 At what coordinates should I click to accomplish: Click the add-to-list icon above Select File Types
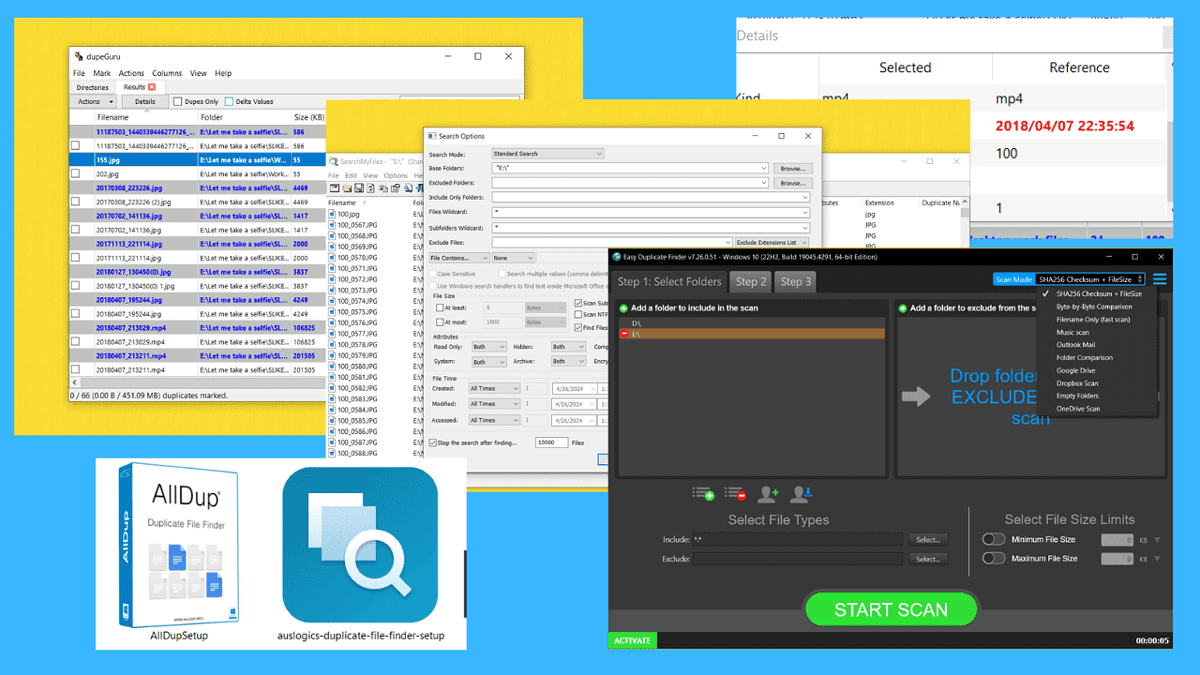pos(702,494)
